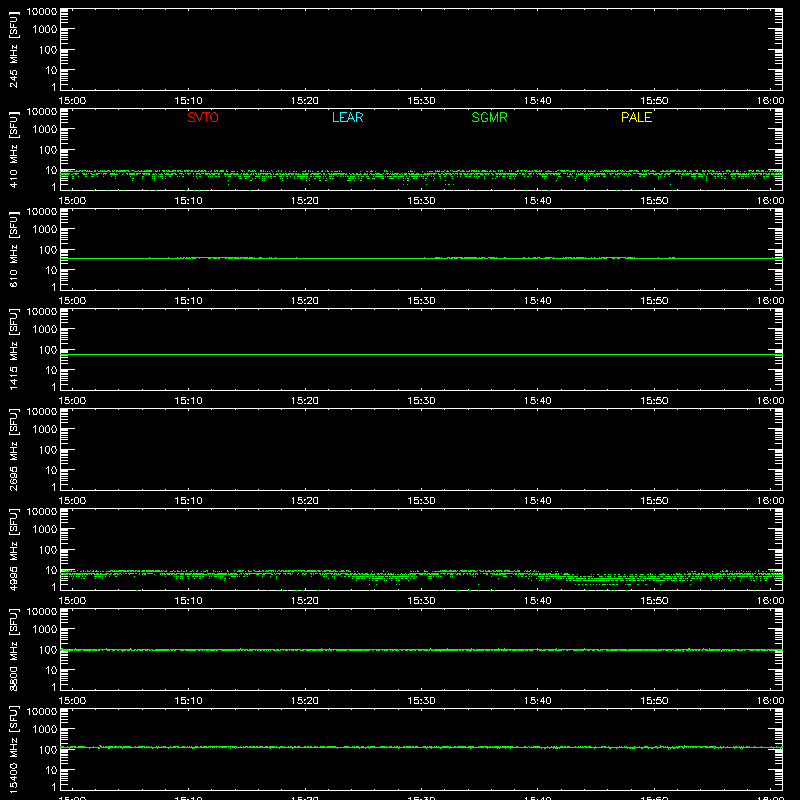Click 100 tick label on 610 MHz axis
The width and height of the screenshot is (800, 800).
(x=48, y=249)
